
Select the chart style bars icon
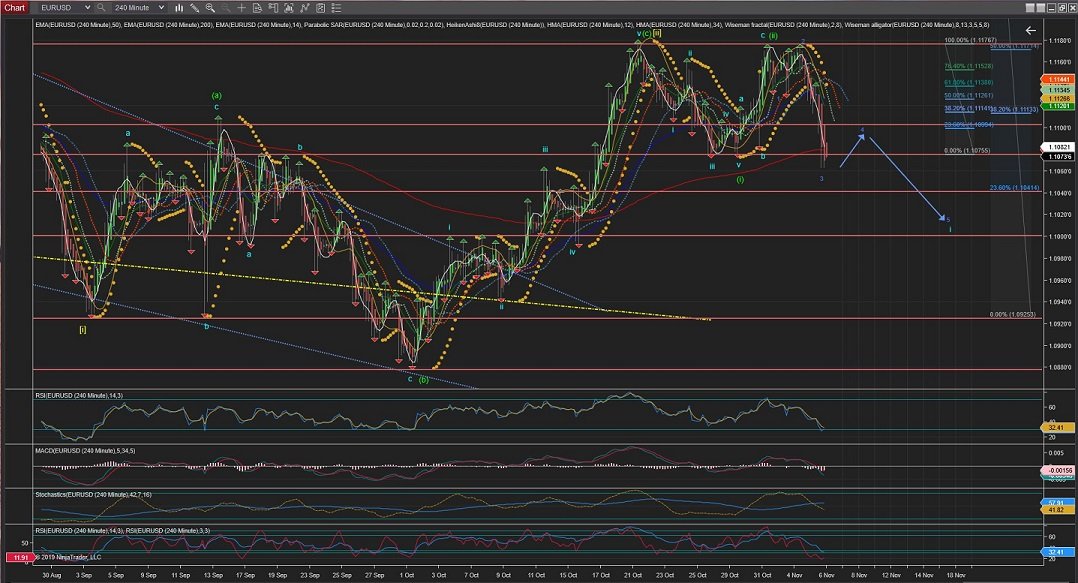(179, 9)
